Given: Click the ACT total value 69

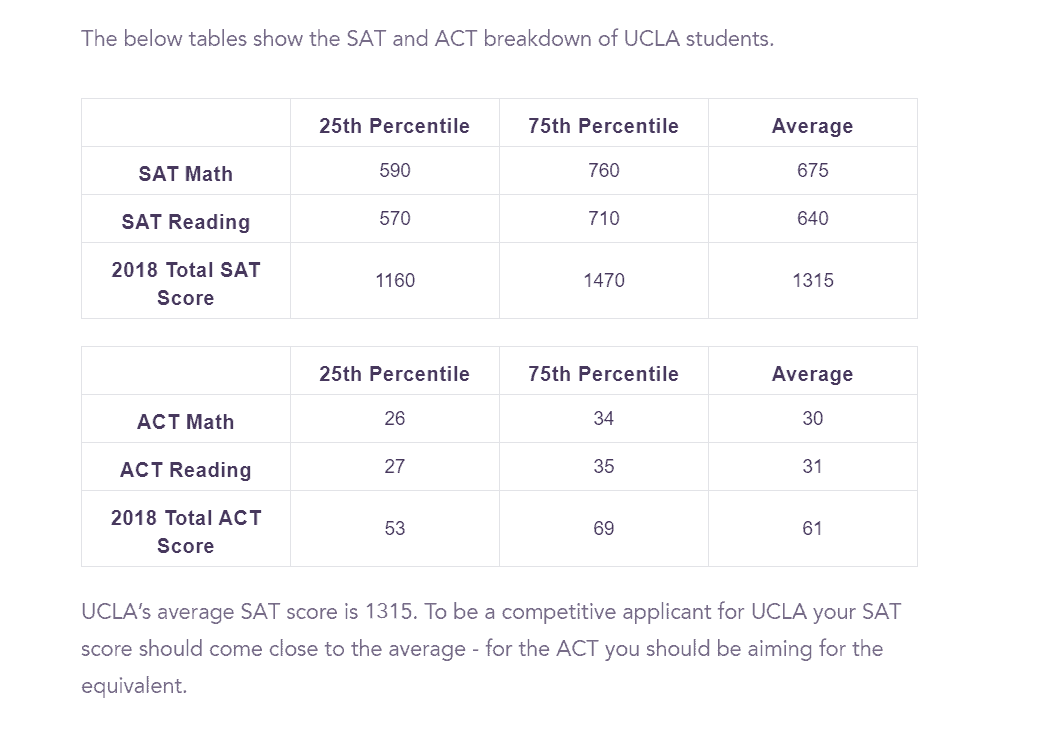Looking at the screenshot, I should tap(604, 528).
